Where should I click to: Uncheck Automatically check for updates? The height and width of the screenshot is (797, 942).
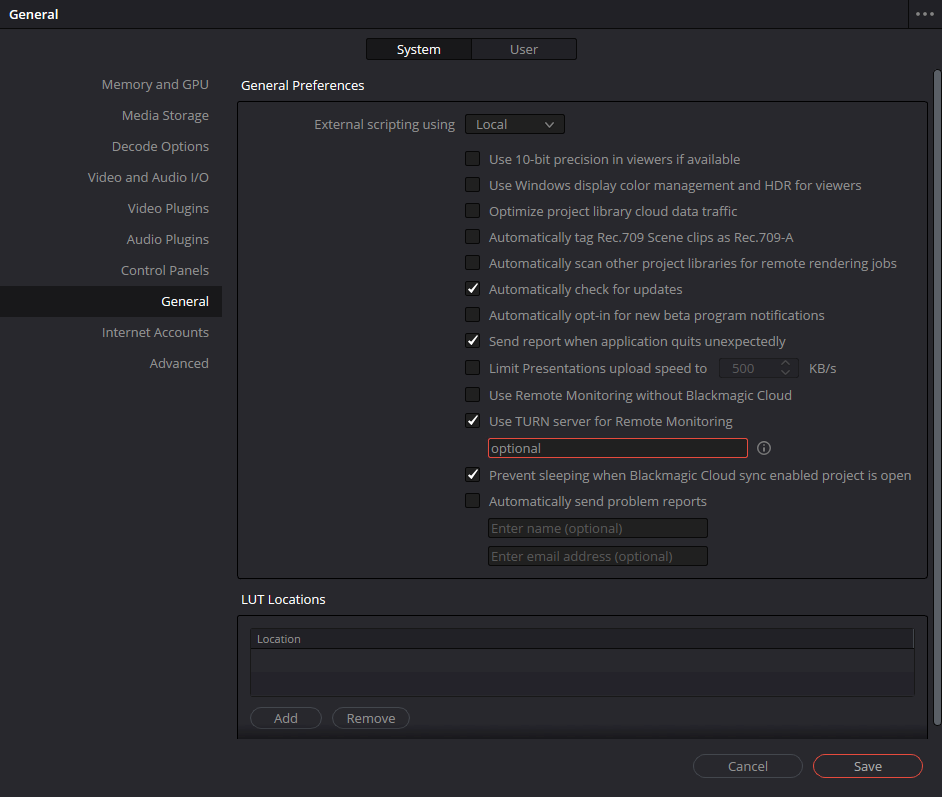click(473, 288)
